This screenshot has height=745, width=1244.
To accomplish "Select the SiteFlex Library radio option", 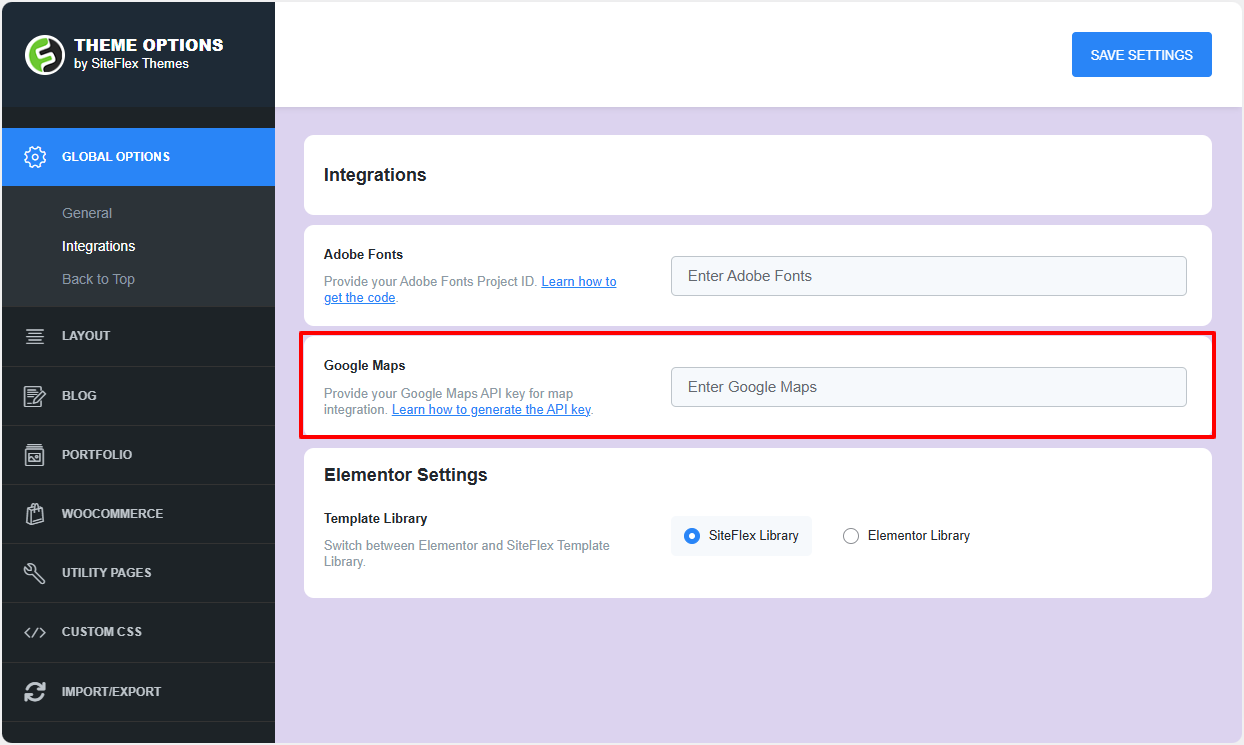I will (x=692, y=536).
